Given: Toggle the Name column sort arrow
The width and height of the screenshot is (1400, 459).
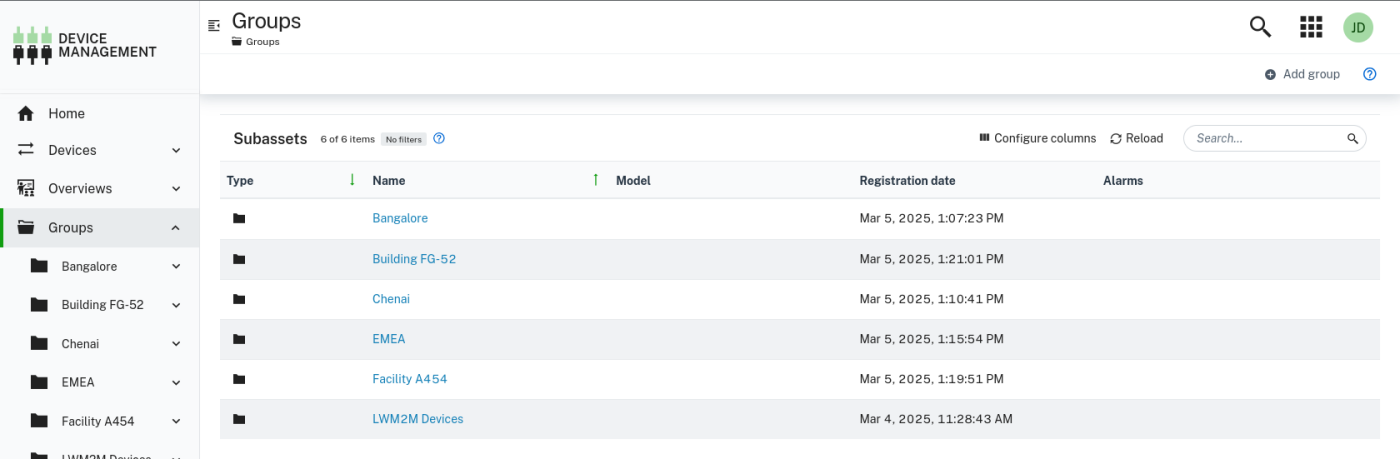Looking at the screenshot, I should [x=595, y=180].
